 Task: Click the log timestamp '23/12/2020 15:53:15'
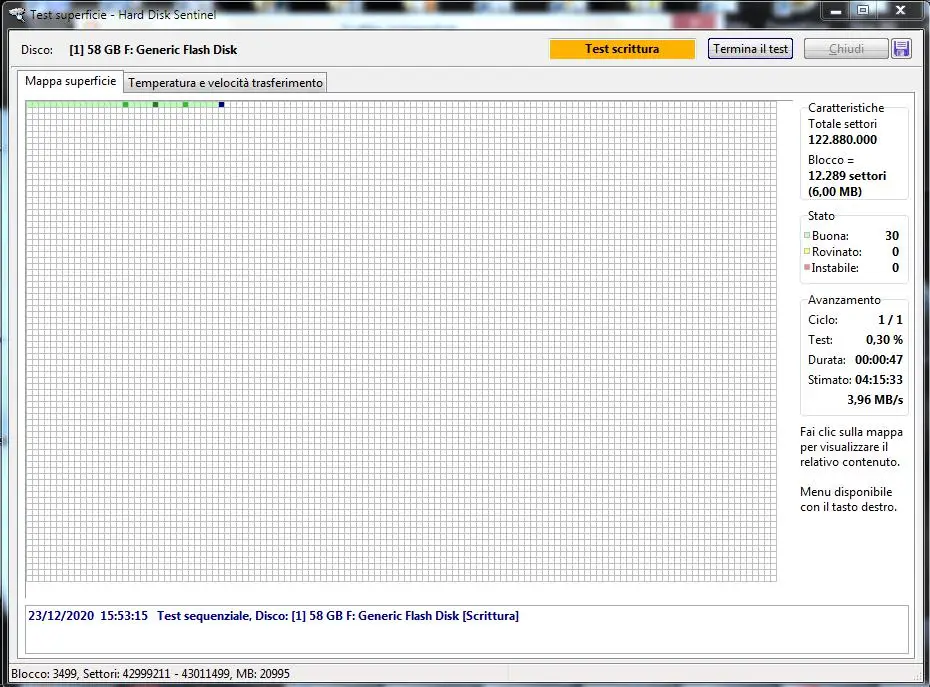click(88, 616)
